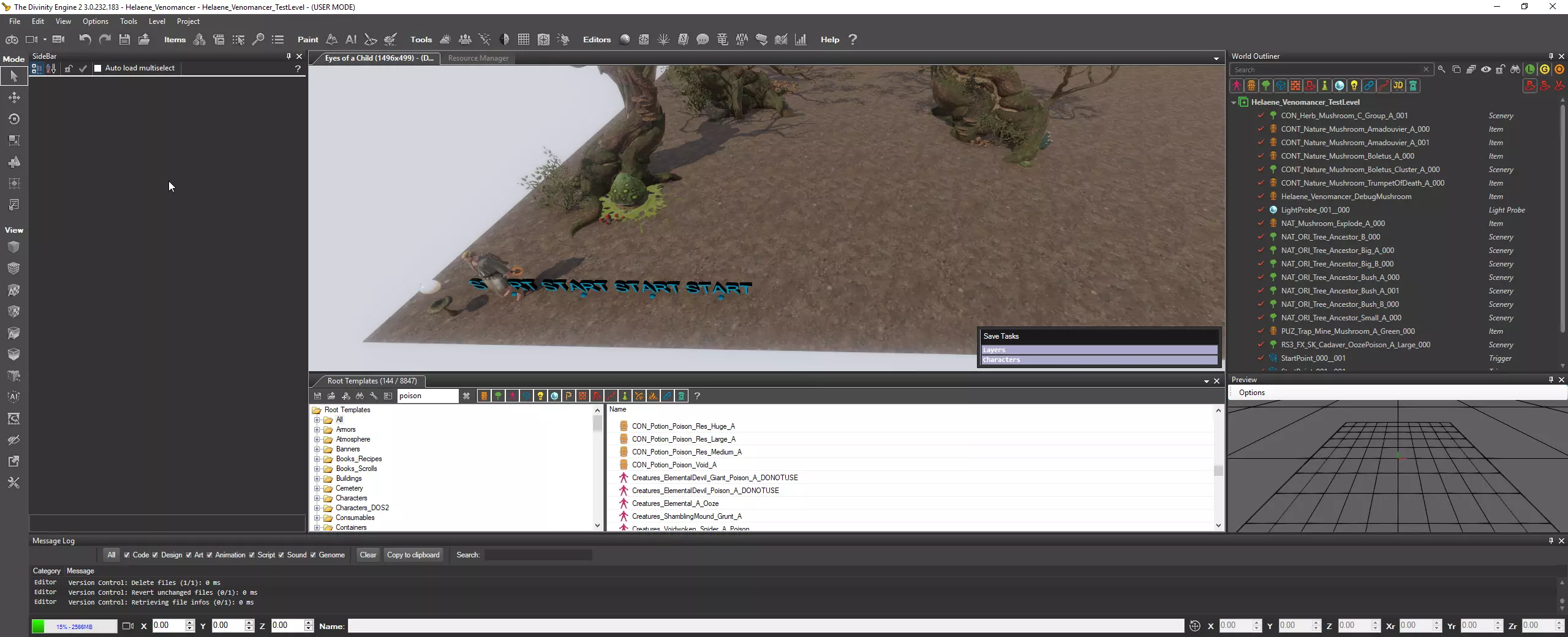The width and height of the screenshot is (1568, 637).
Task: Toggle the Design filter checkbox in Message Log
Action: (x=156, y=555)
